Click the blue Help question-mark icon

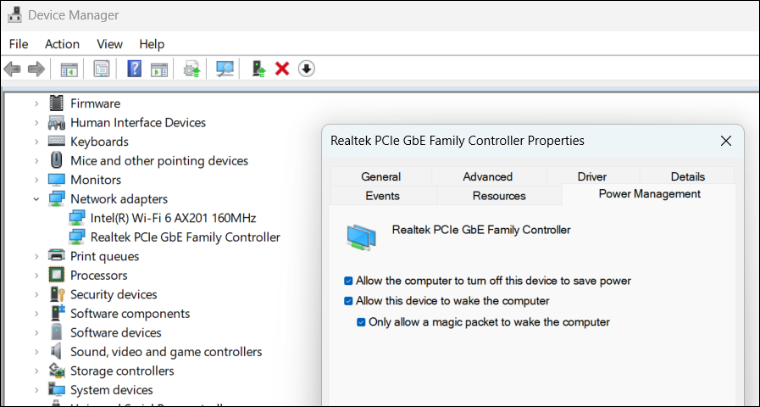[134, 69]
